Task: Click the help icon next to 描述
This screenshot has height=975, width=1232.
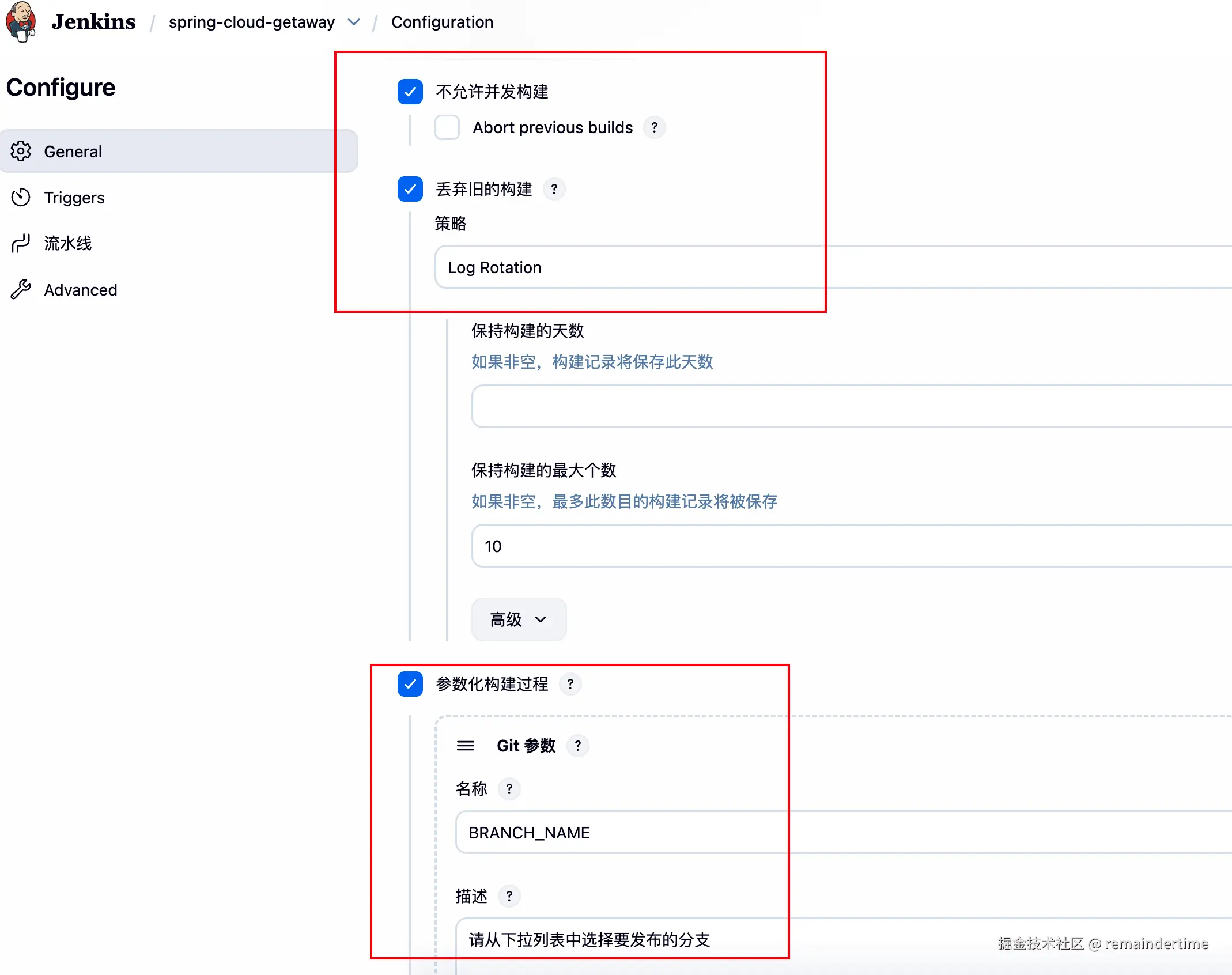Action: (509, 896)
